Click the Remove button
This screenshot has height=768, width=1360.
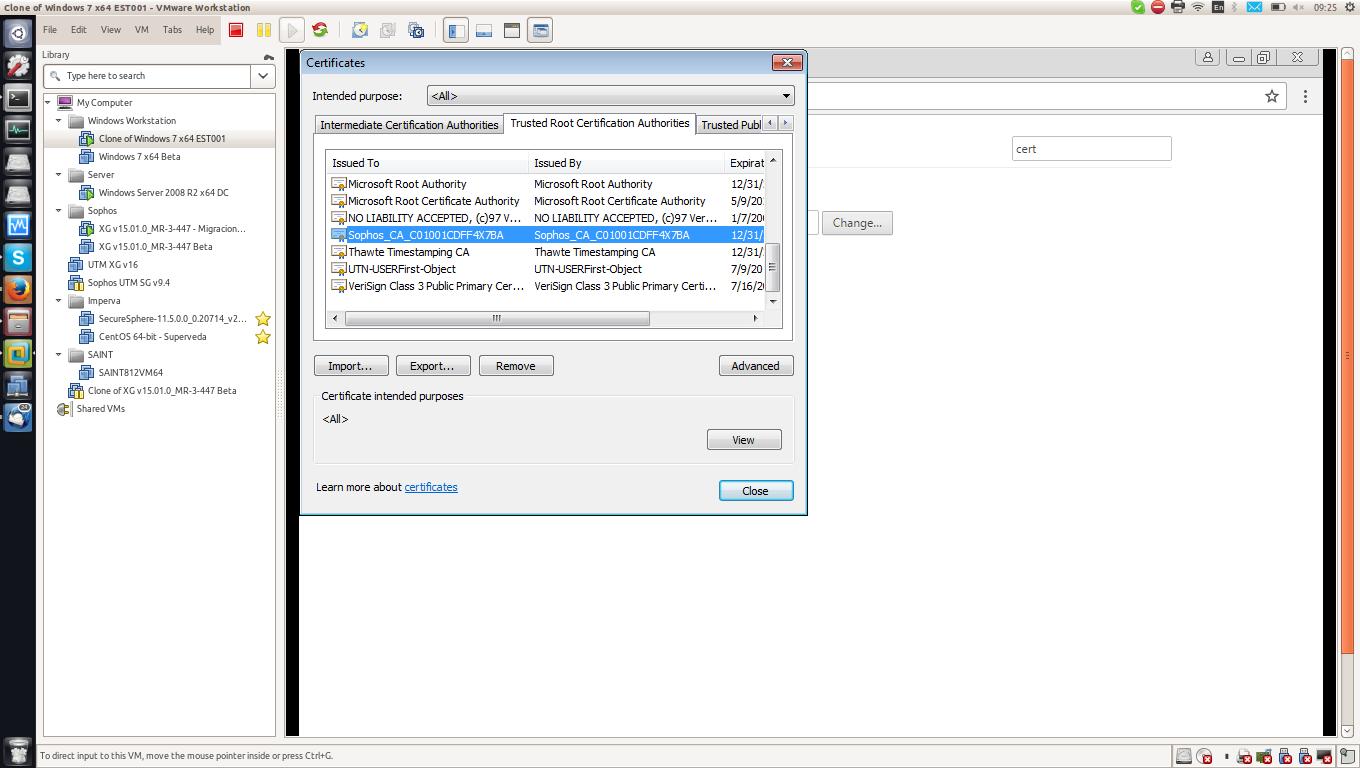point(516,366)
